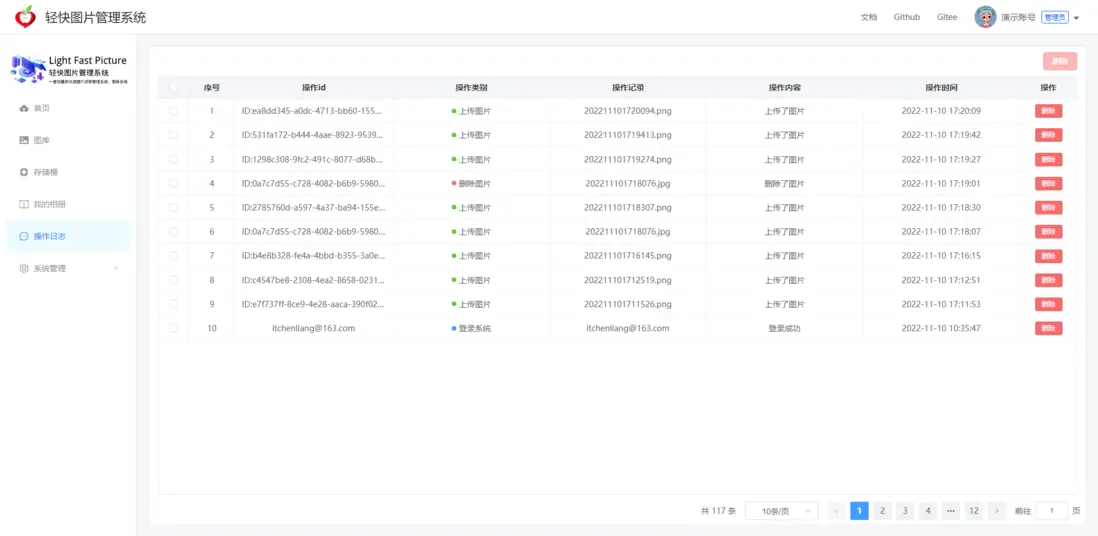Click the 演示账号 username

click(1018, 18)
